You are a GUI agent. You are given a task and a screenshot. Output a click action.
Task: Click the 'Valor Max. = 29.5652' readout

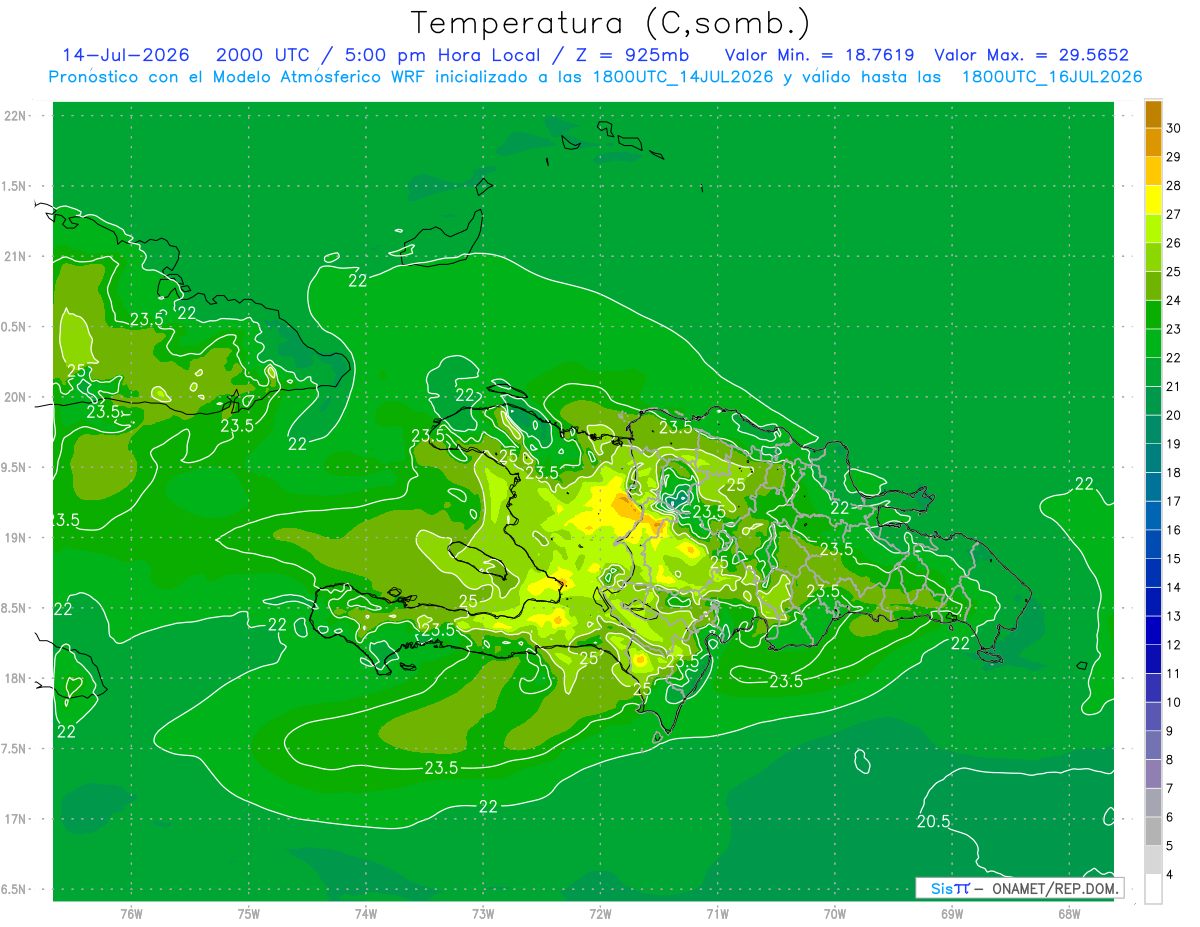[1031, 55]
